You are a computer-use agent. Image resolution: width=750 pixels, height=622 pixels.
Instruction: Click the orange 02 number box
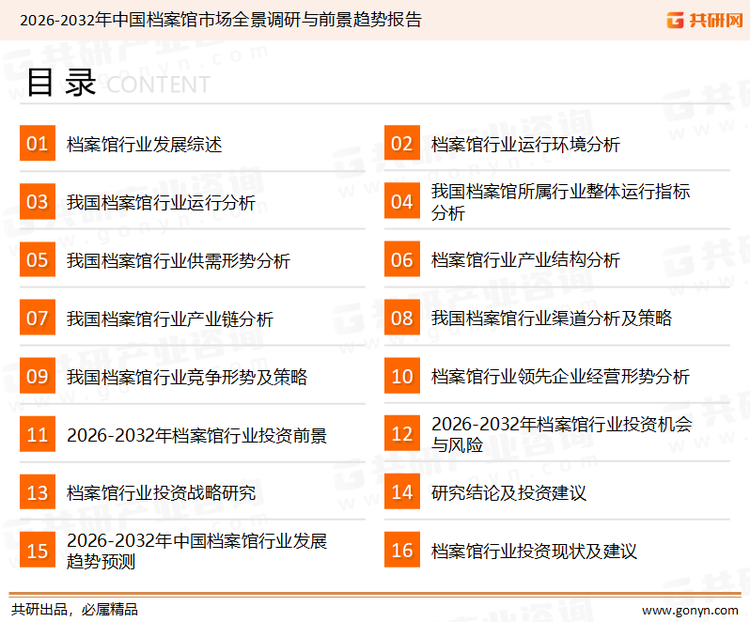[x=402, y=143]
